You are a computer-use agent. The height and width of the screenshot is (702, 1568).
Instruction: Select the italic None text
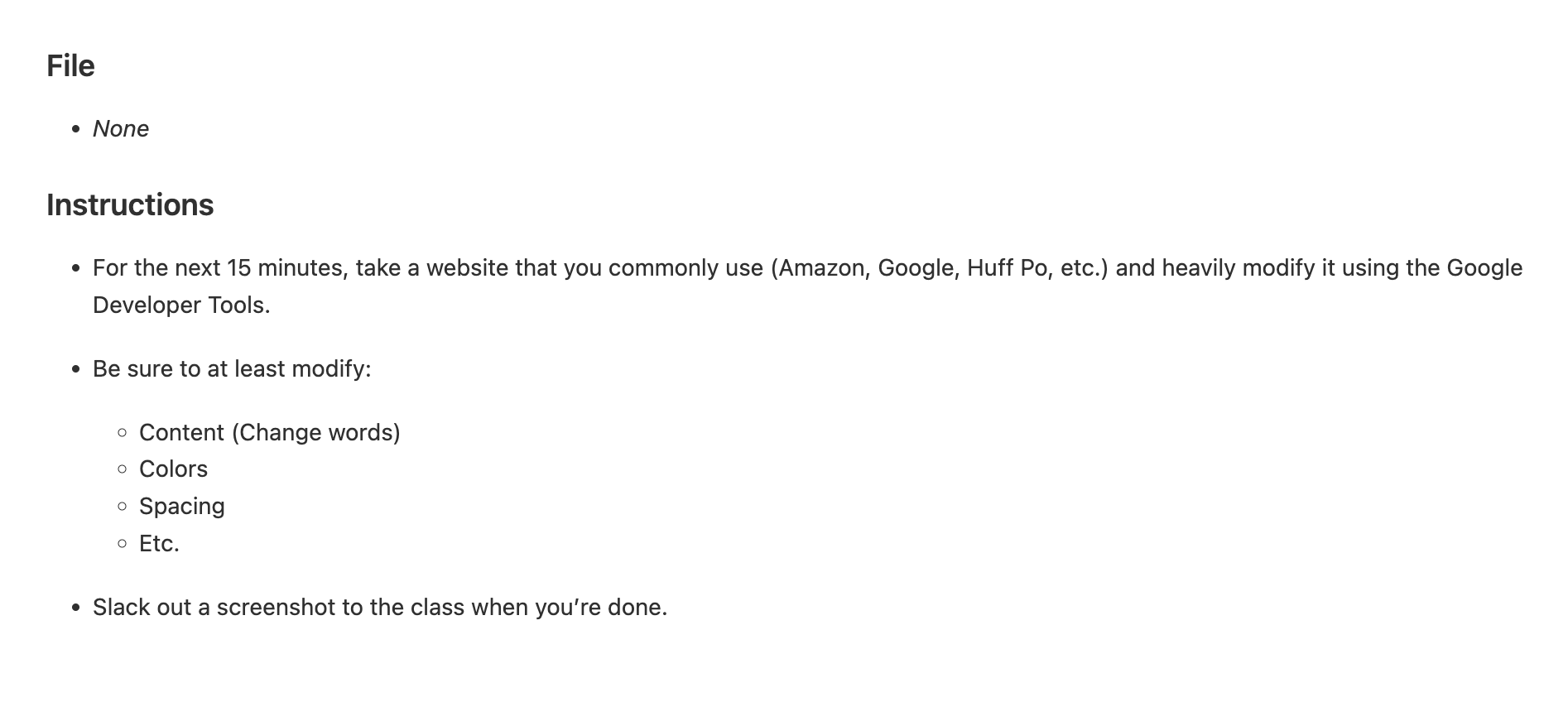[121, 128]
